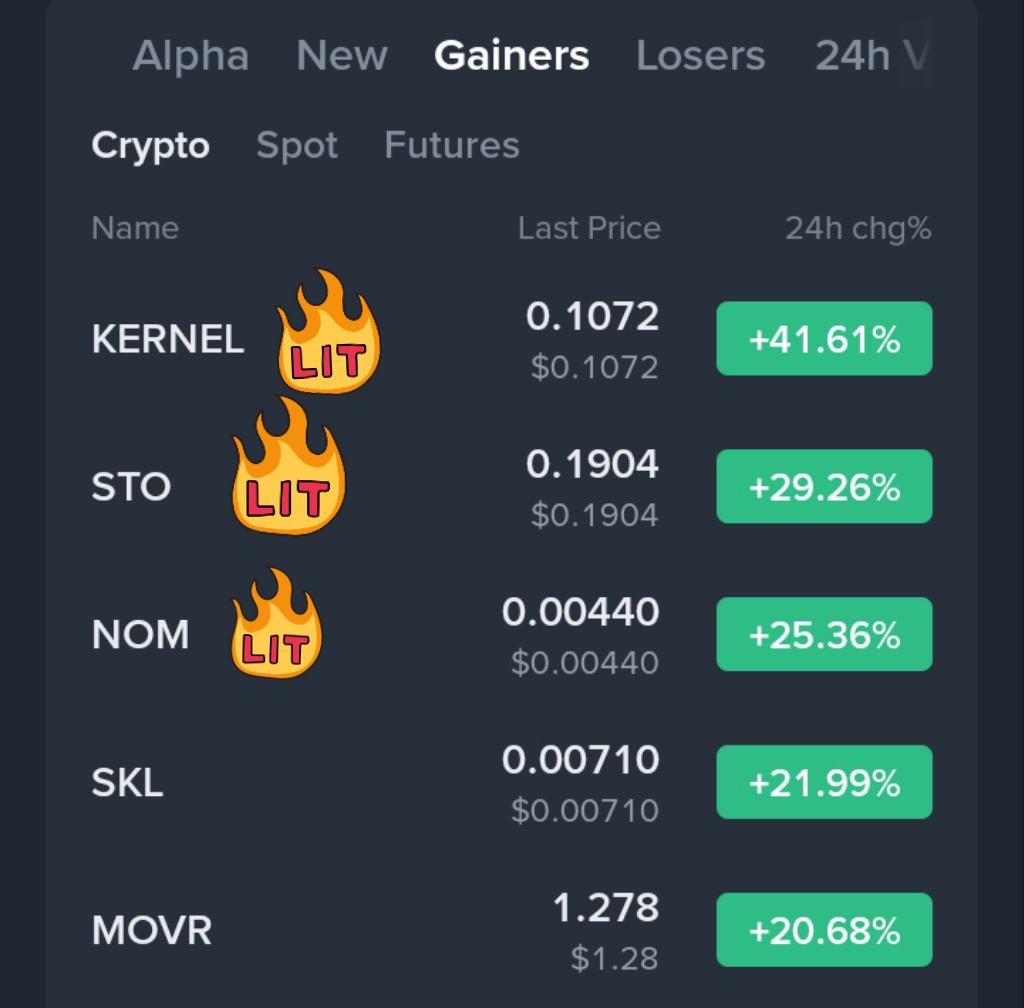Screen dimensions: 1024x1008
Task: Tap MOVR's +20.68% change badge
Action: [824, 930]
